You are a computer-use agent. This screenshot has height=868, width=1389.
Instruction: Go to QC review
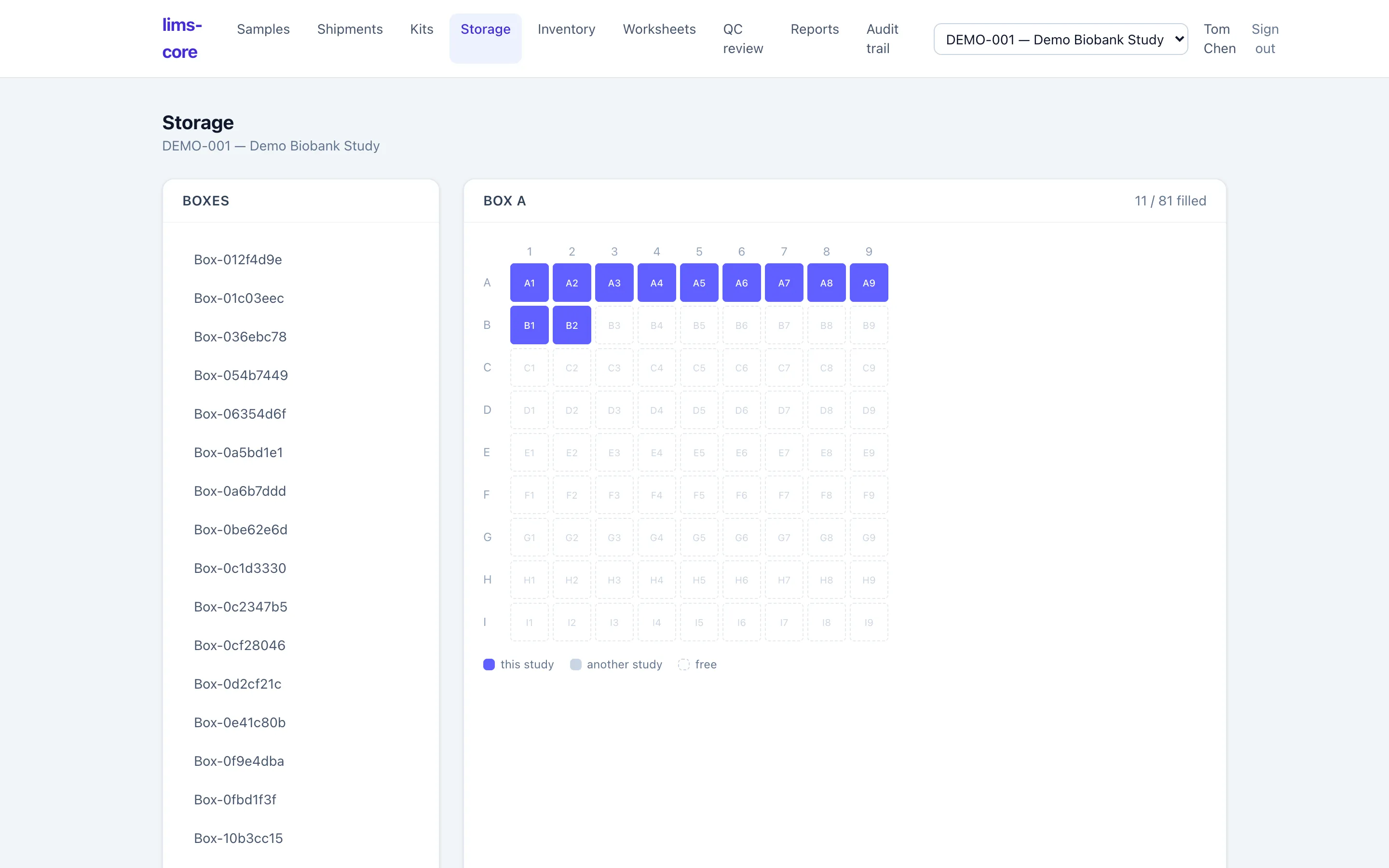click(x=743, y=39)
